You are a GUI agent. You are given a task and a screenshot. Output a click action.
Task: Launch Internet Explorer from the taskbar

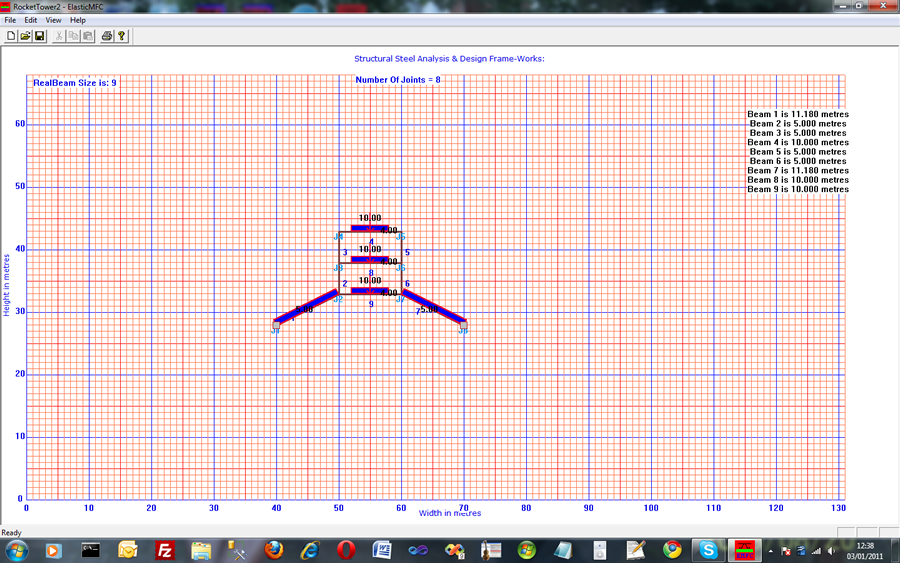(x=311, y=551)
